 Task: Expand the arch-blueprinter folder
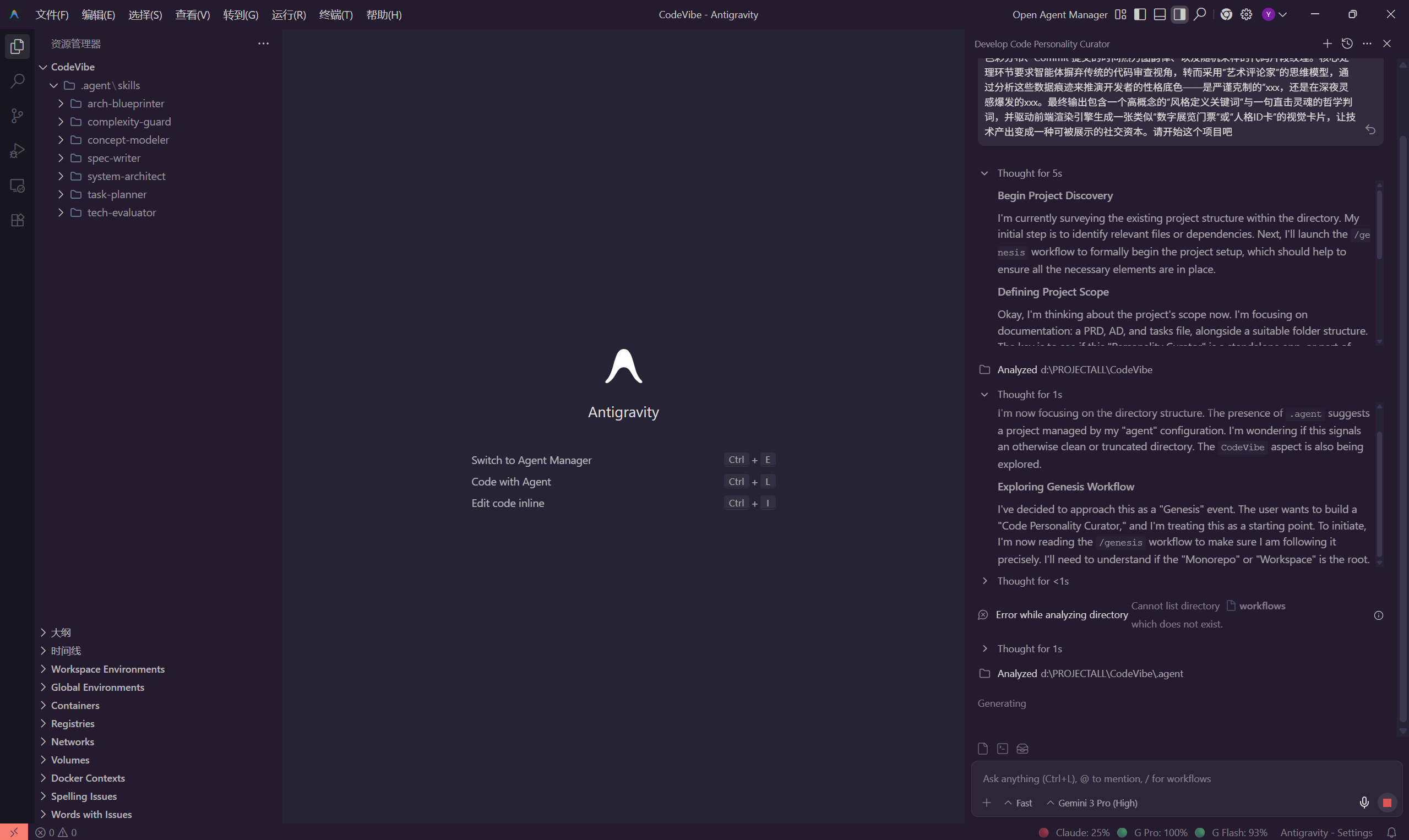(125, 103)
